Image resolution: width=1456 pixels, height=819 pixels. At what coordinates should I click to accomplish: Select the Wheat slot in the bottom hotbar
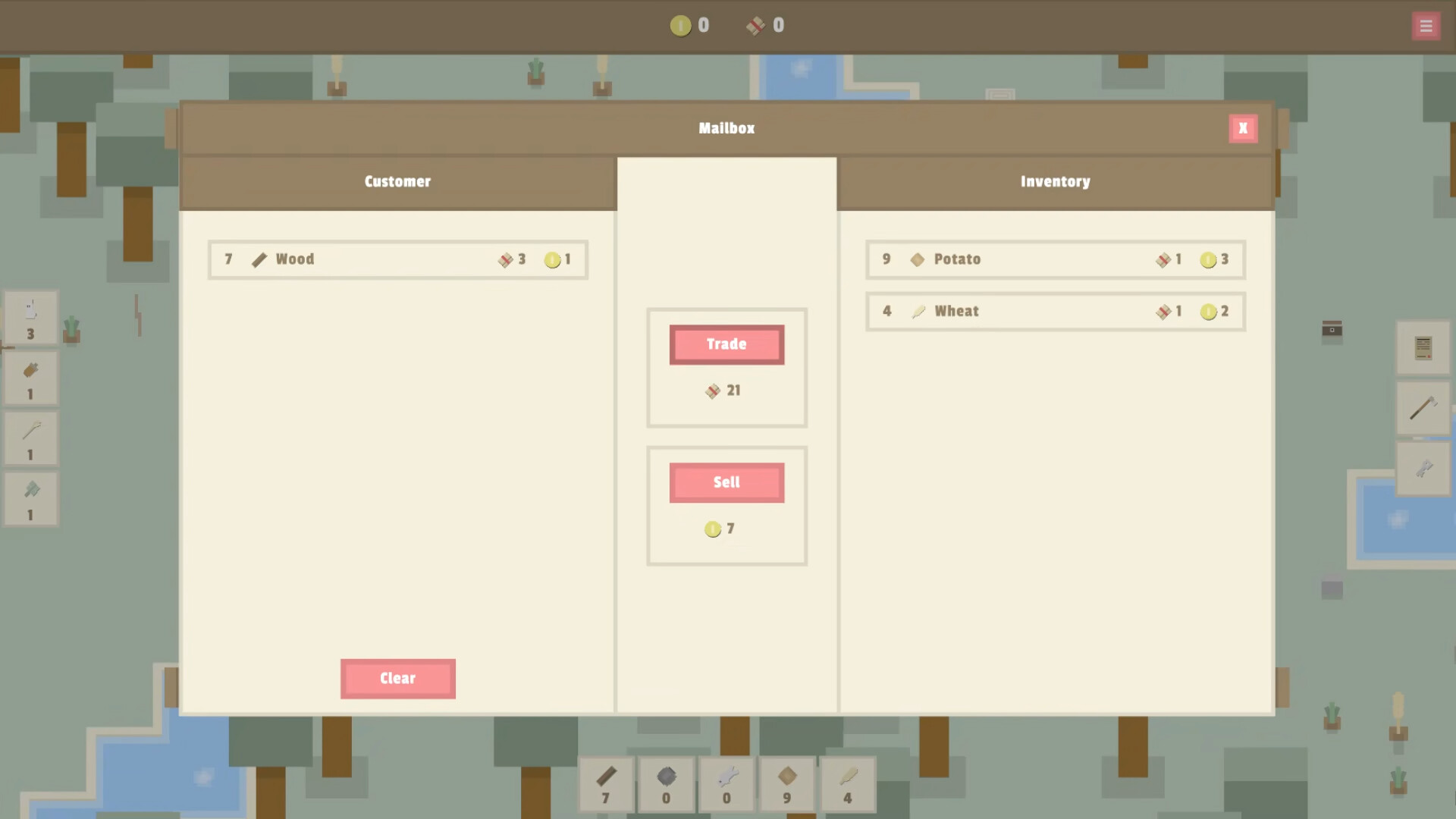point(848,785)
